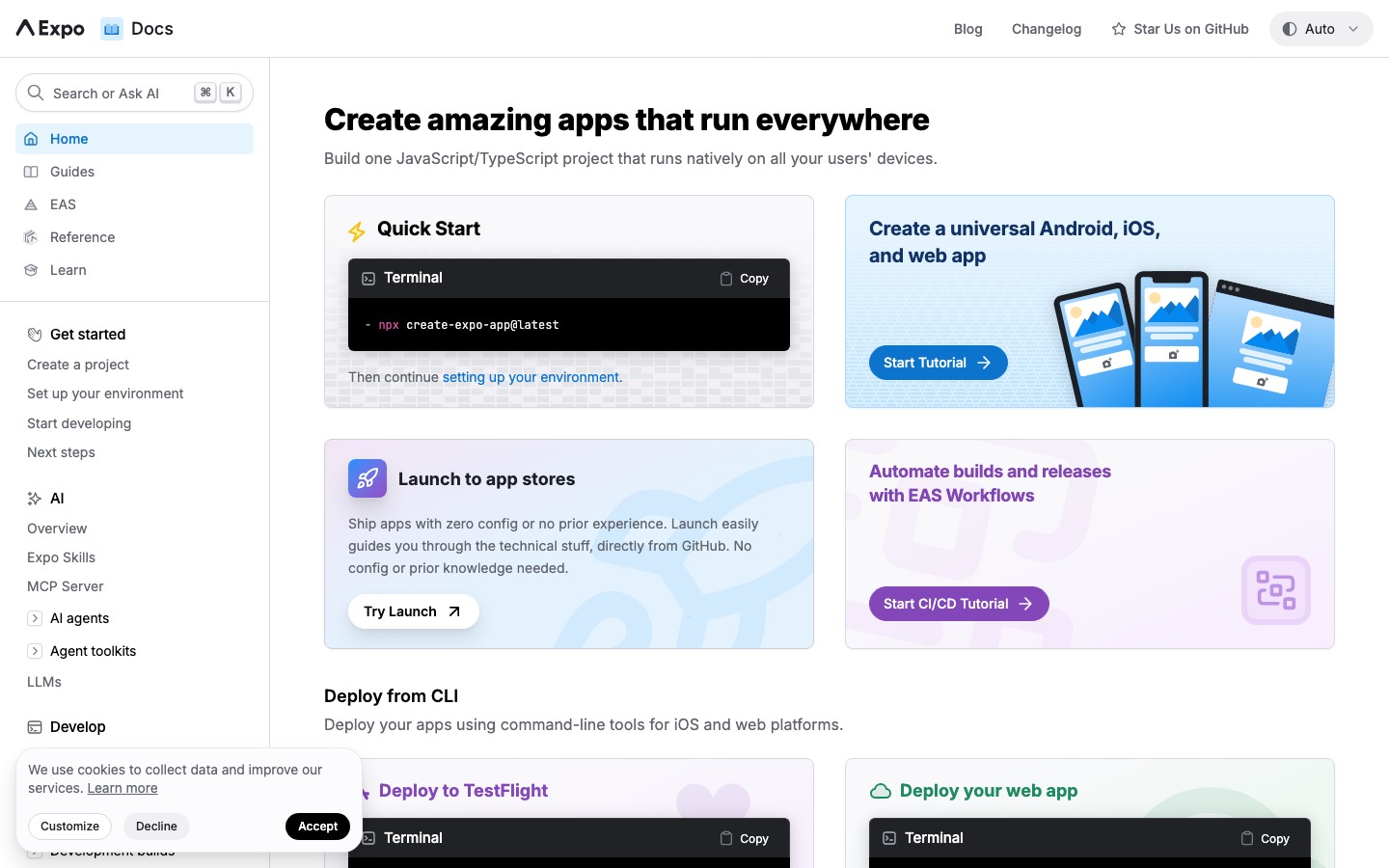1389x868 pixels.
Task: Open Set up your environment page
Action: click(x=105, y=393)
